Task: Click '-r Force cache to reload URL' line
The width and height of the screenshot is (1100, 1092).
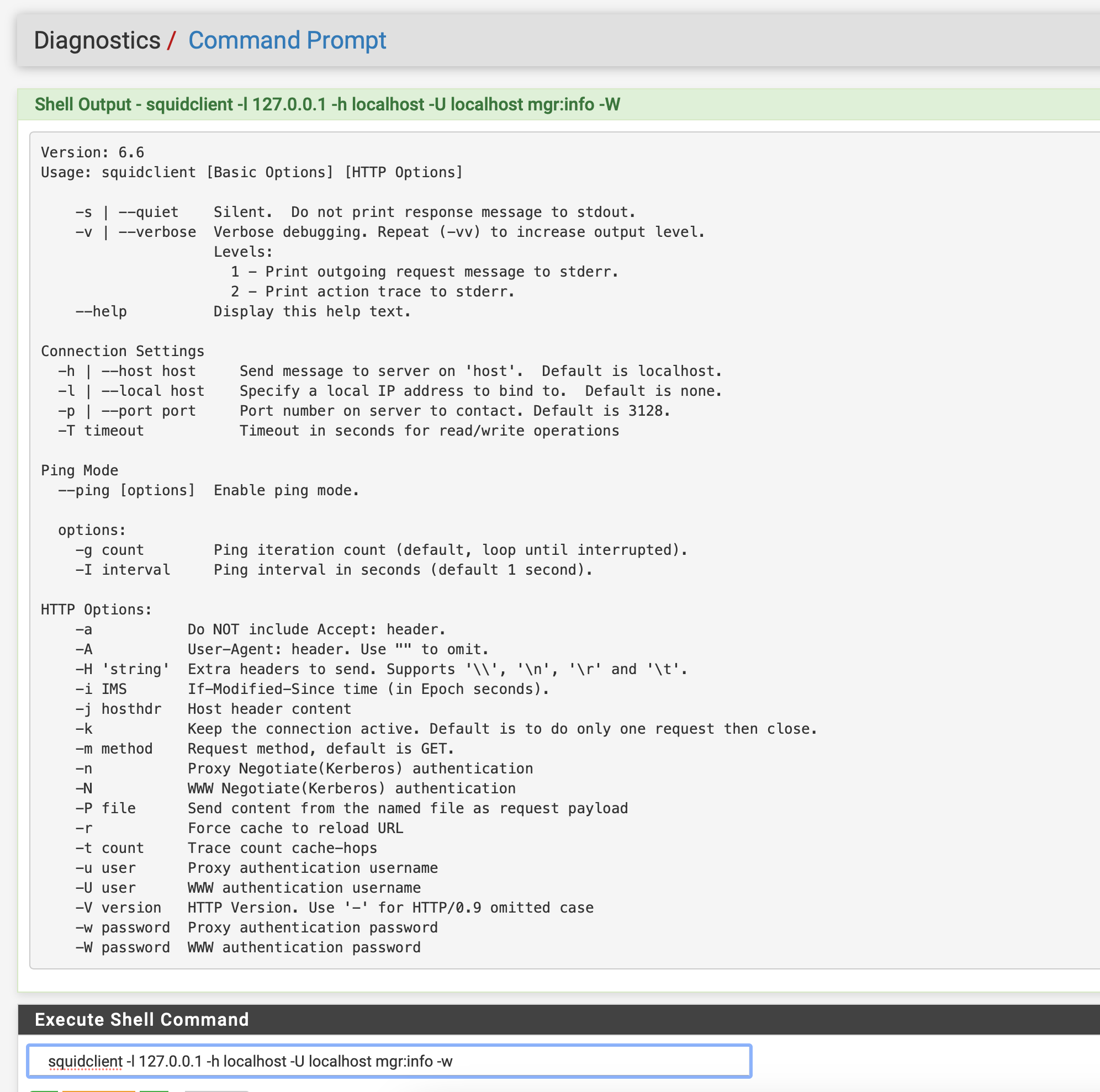Action: pyautogui.click(x=239, y=829)
